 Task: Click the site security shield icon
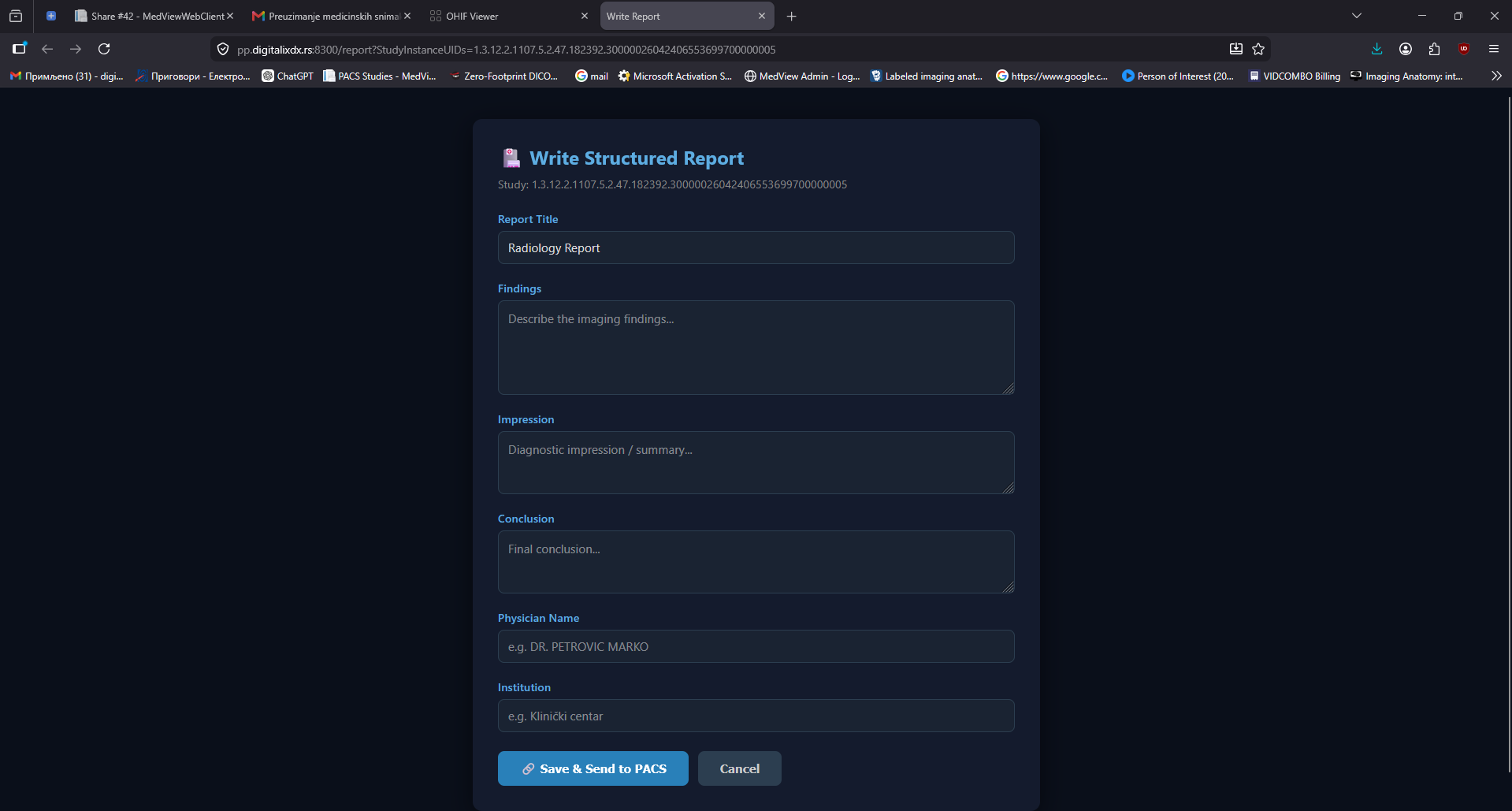(x=223, y=49)
